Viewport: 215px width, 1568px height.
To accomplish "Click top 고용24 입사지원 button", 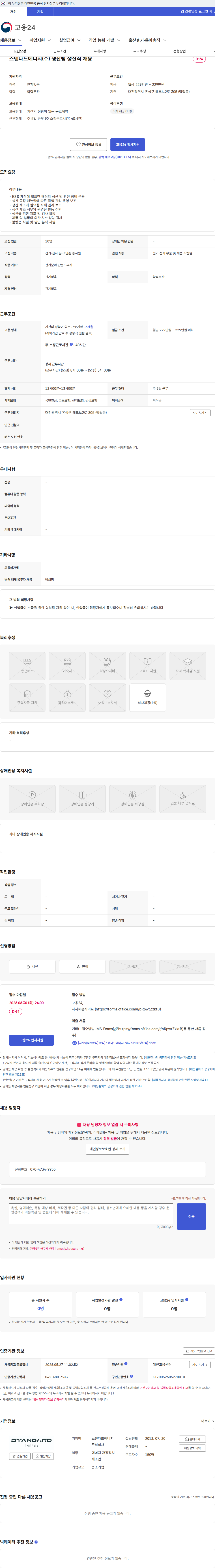I will pos(127,144).
